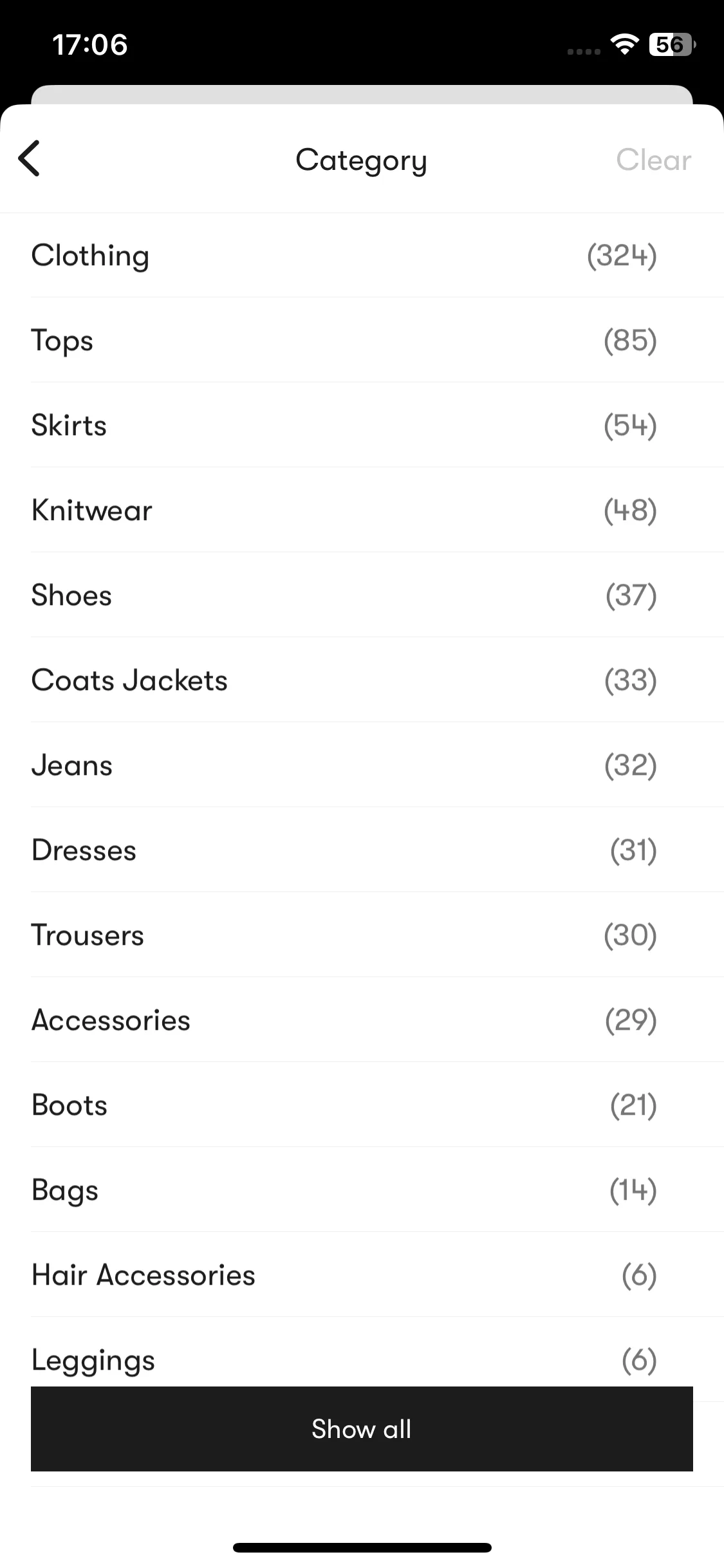Choose the Knitwear filter option
724x1568 pixels.
[x=362, y=510]
